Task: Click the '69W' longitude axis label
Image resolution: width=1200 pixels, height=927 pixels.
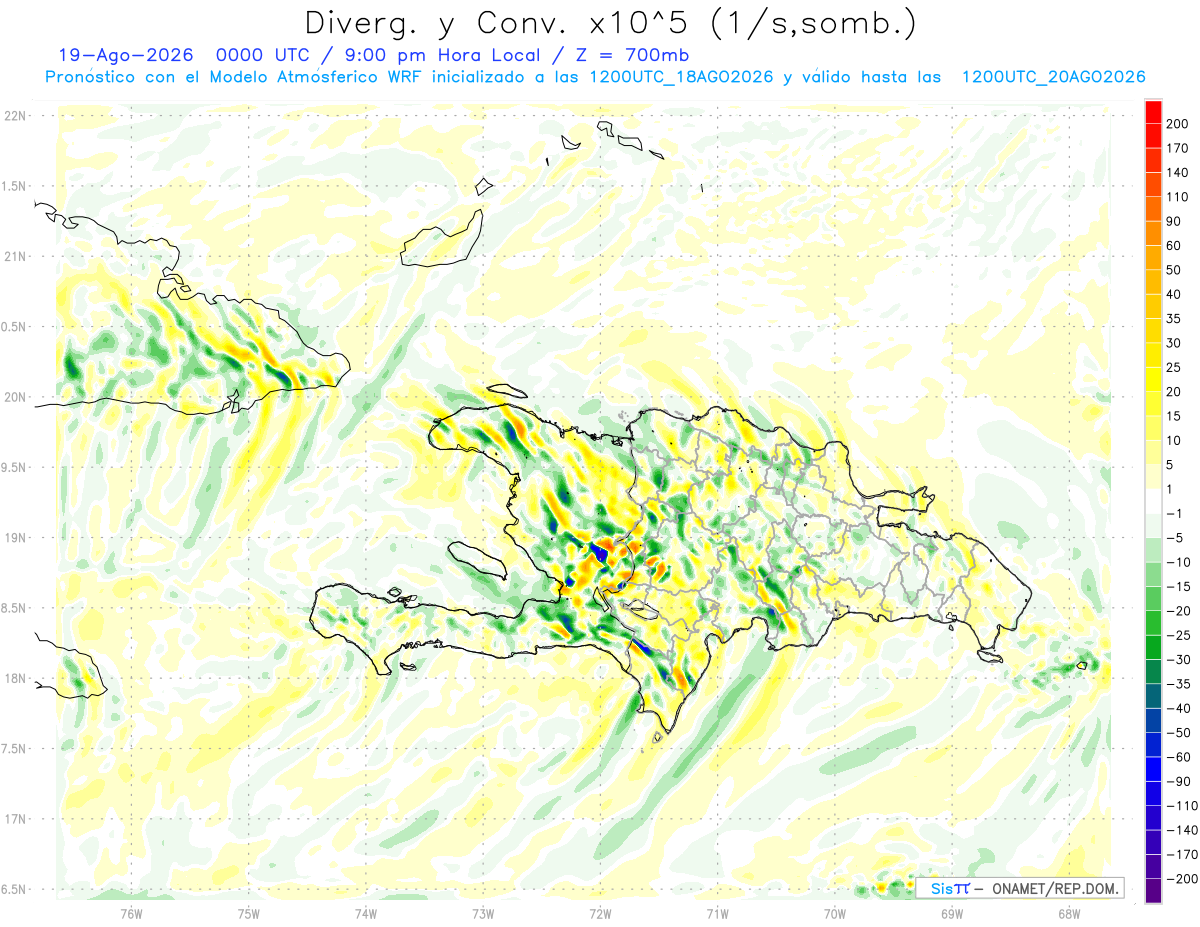Action: pos(952,913)
